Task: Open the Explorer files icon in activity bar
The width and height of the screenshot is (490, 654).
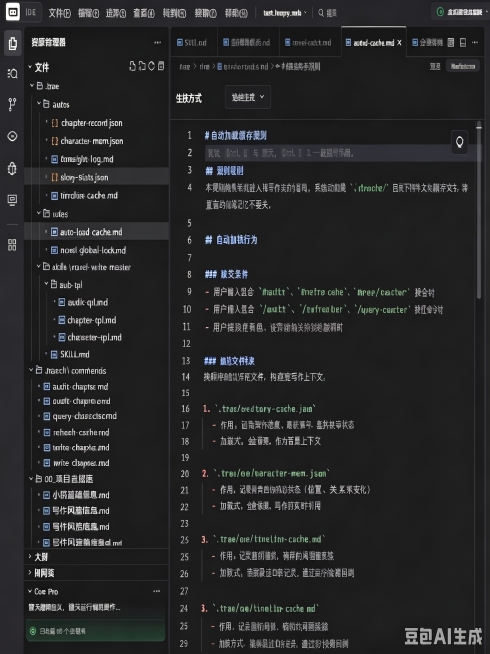Action: [13, 43]
